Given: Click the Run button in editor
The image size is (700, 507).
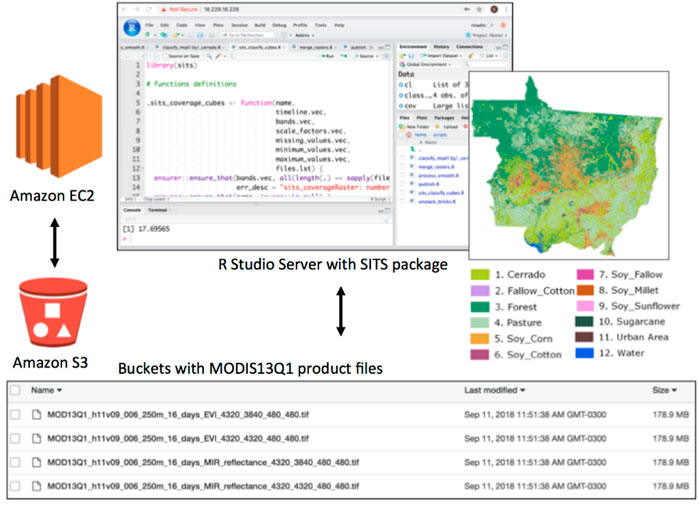Looking at the screenshot, I should click(x=328, y=56).
